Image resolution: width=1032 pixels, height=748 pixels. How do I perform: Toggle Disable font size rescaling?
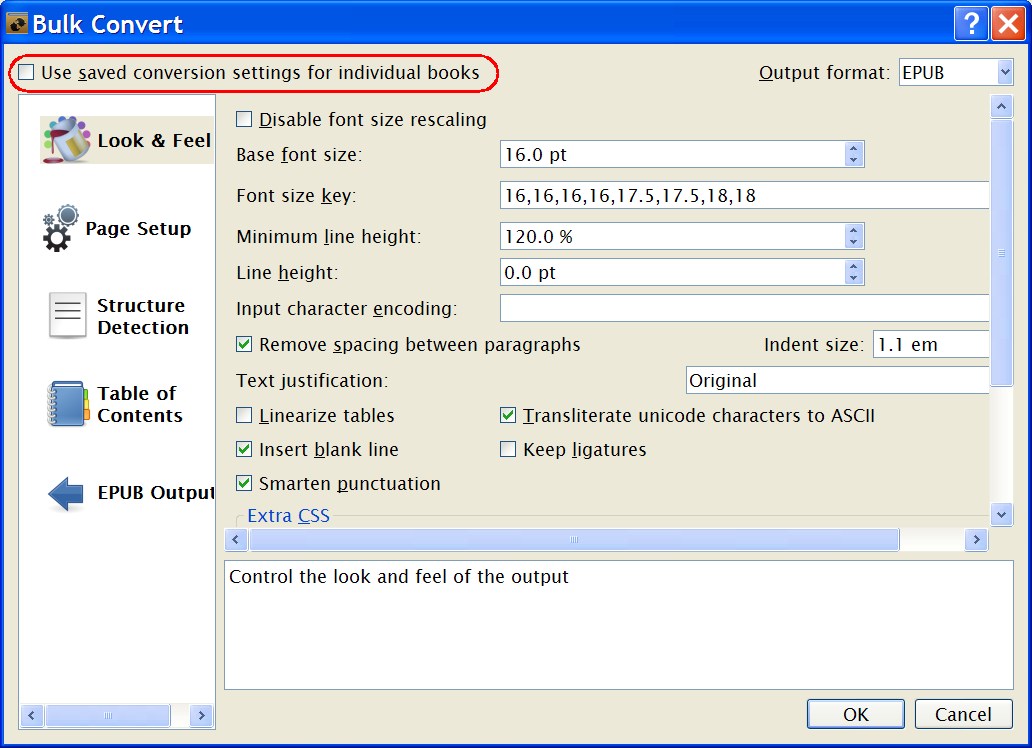coord(244,119)
